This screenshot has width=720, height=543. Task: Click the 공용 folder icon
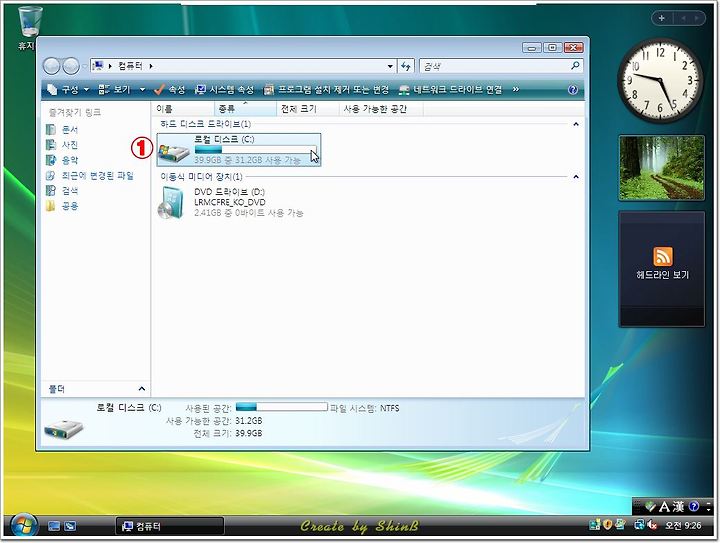pos(51,206)
